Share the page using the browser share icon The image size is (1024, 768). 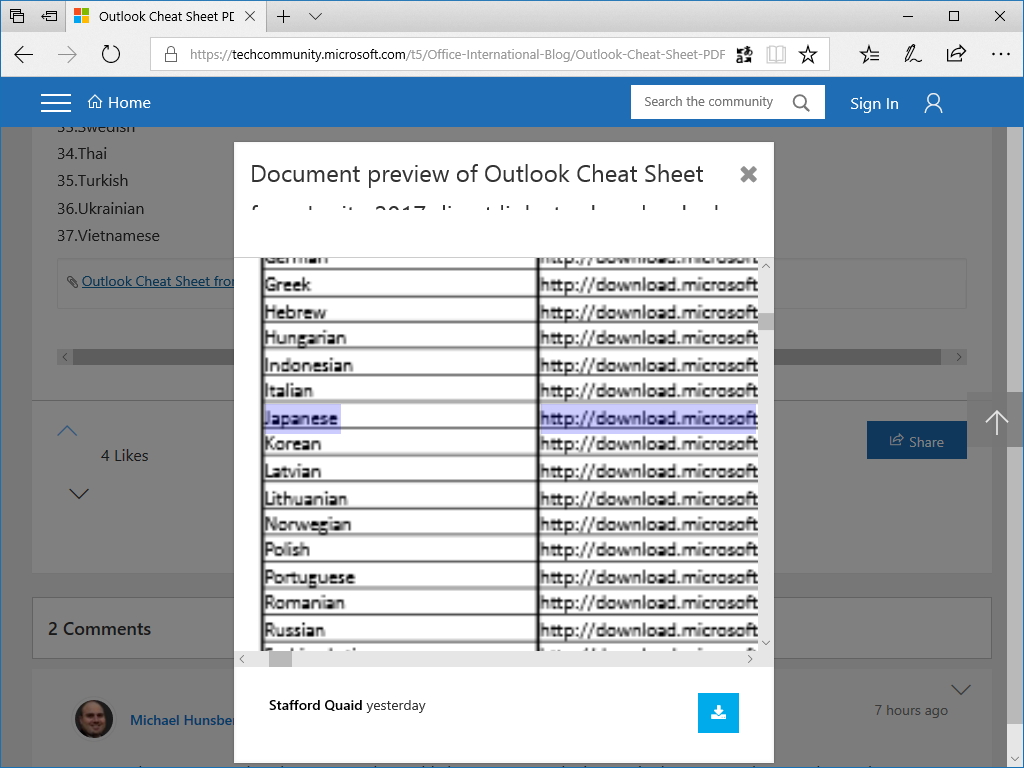(x=956, y=55)
